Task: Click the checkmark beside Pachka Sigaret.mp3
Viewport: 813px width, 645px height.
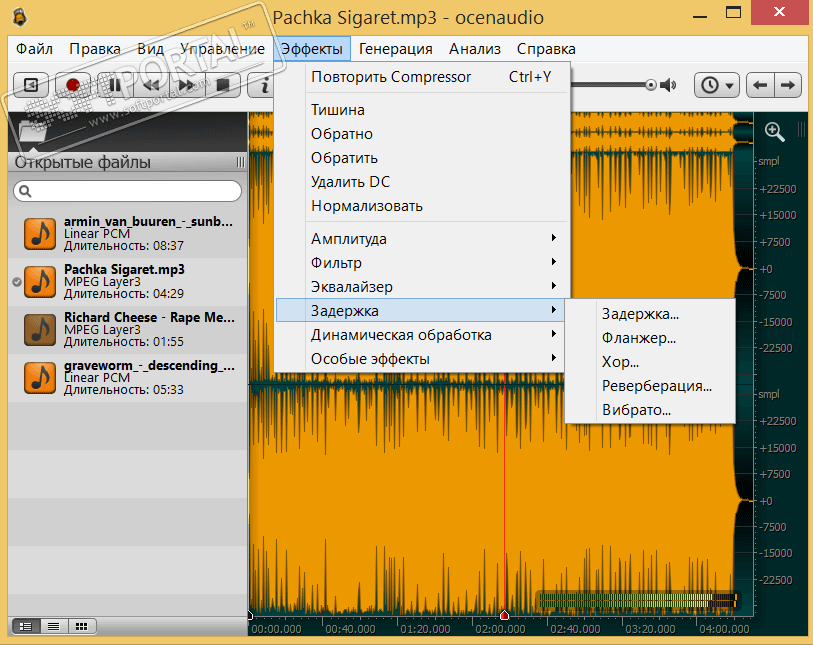Action: (17, 282)
